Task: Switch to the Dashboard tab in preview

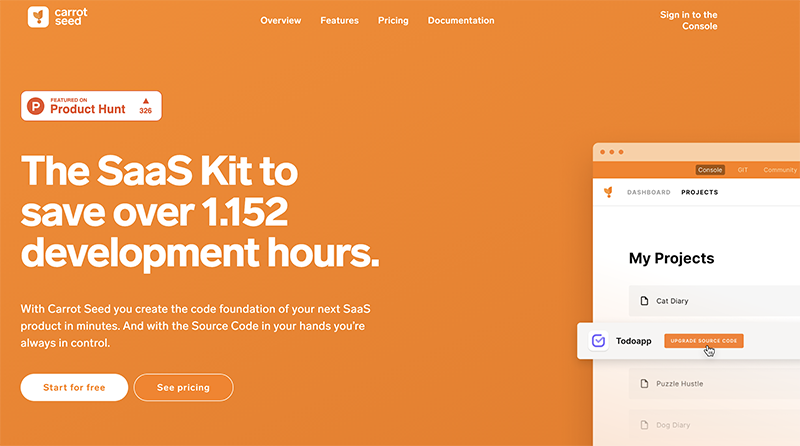Action: click(649, 192)
